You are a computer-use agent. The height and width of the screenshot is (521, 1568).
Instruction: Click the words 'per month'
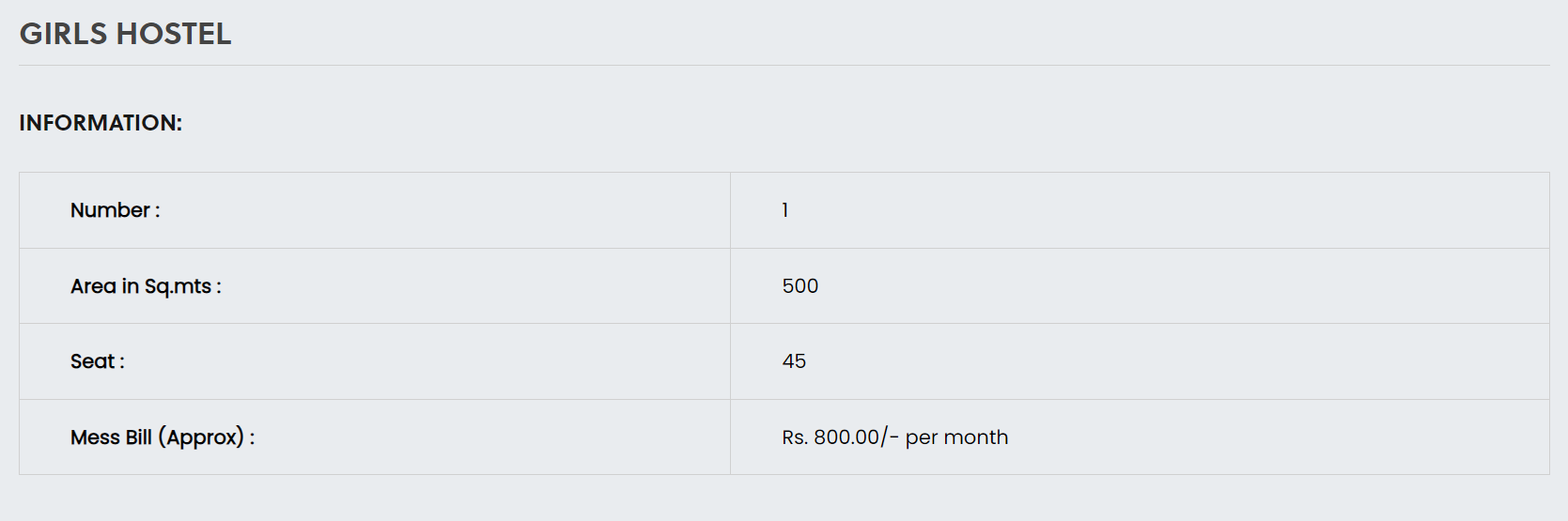coord(956,437)
